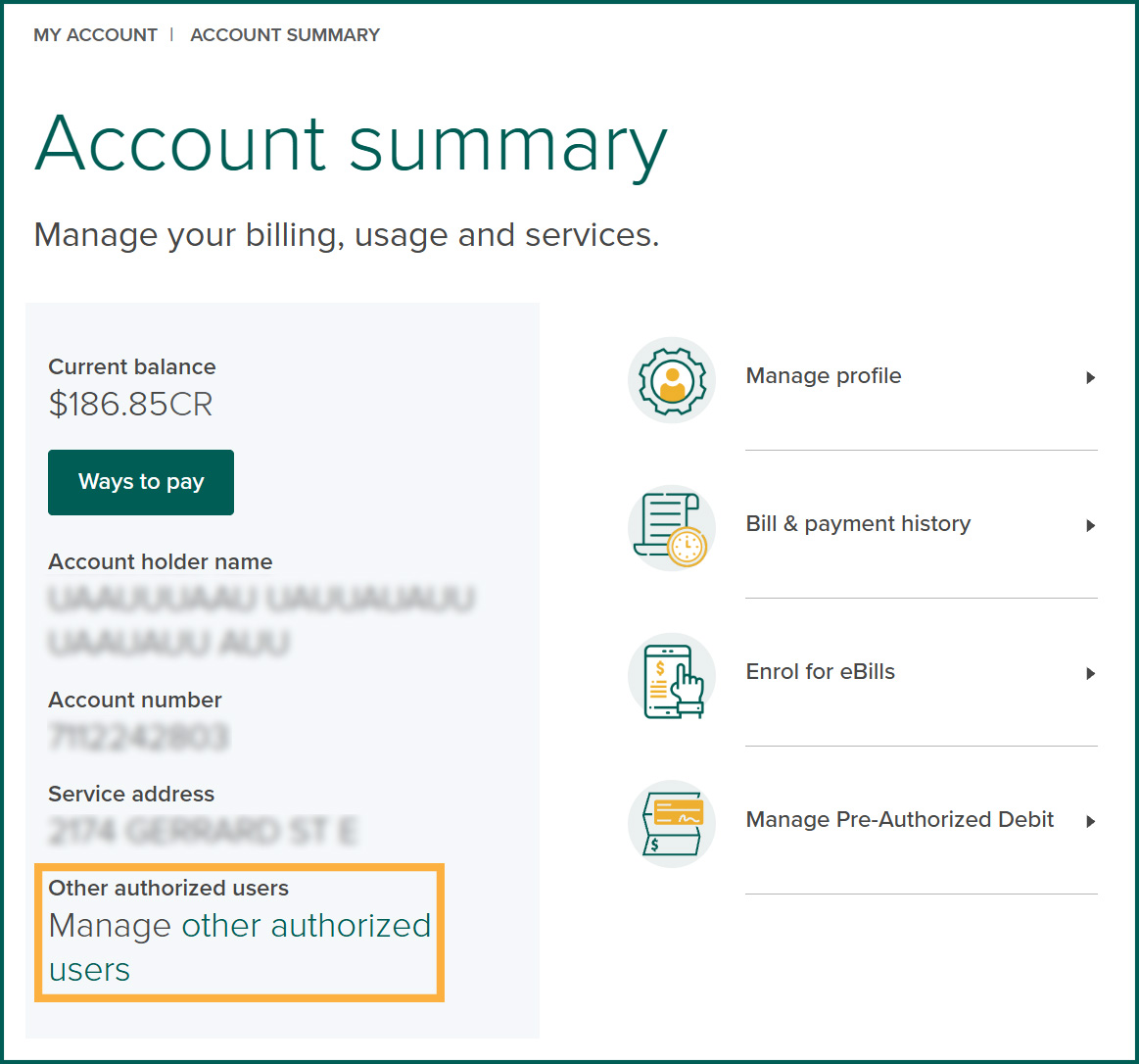1139x1064 pixels.
Task: Expand the Manage Pre-Authorized Debit arrow
Action: coord(1090,821)
